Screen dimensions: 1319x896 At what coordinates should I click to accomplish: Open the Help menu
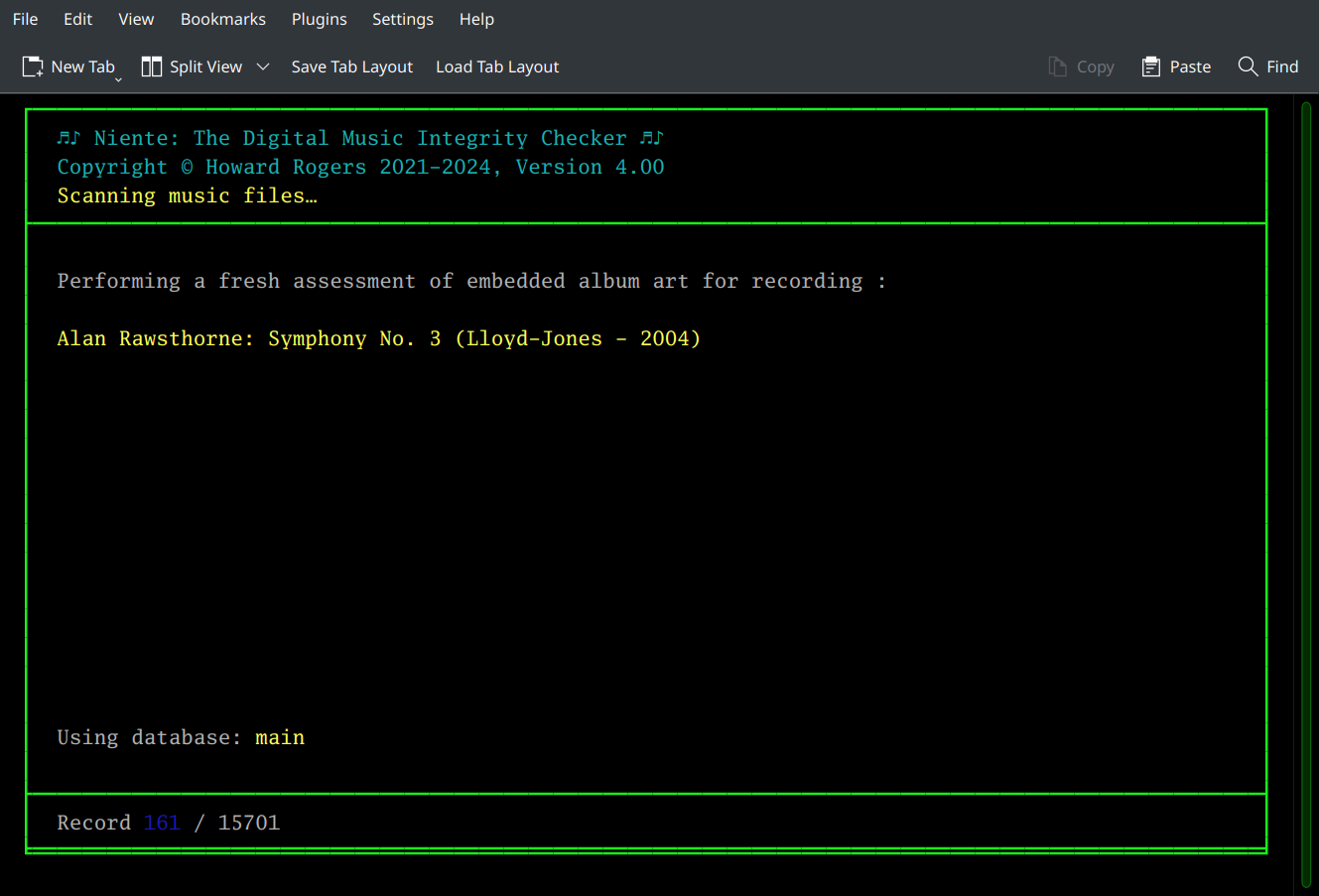tap(476, 19)
